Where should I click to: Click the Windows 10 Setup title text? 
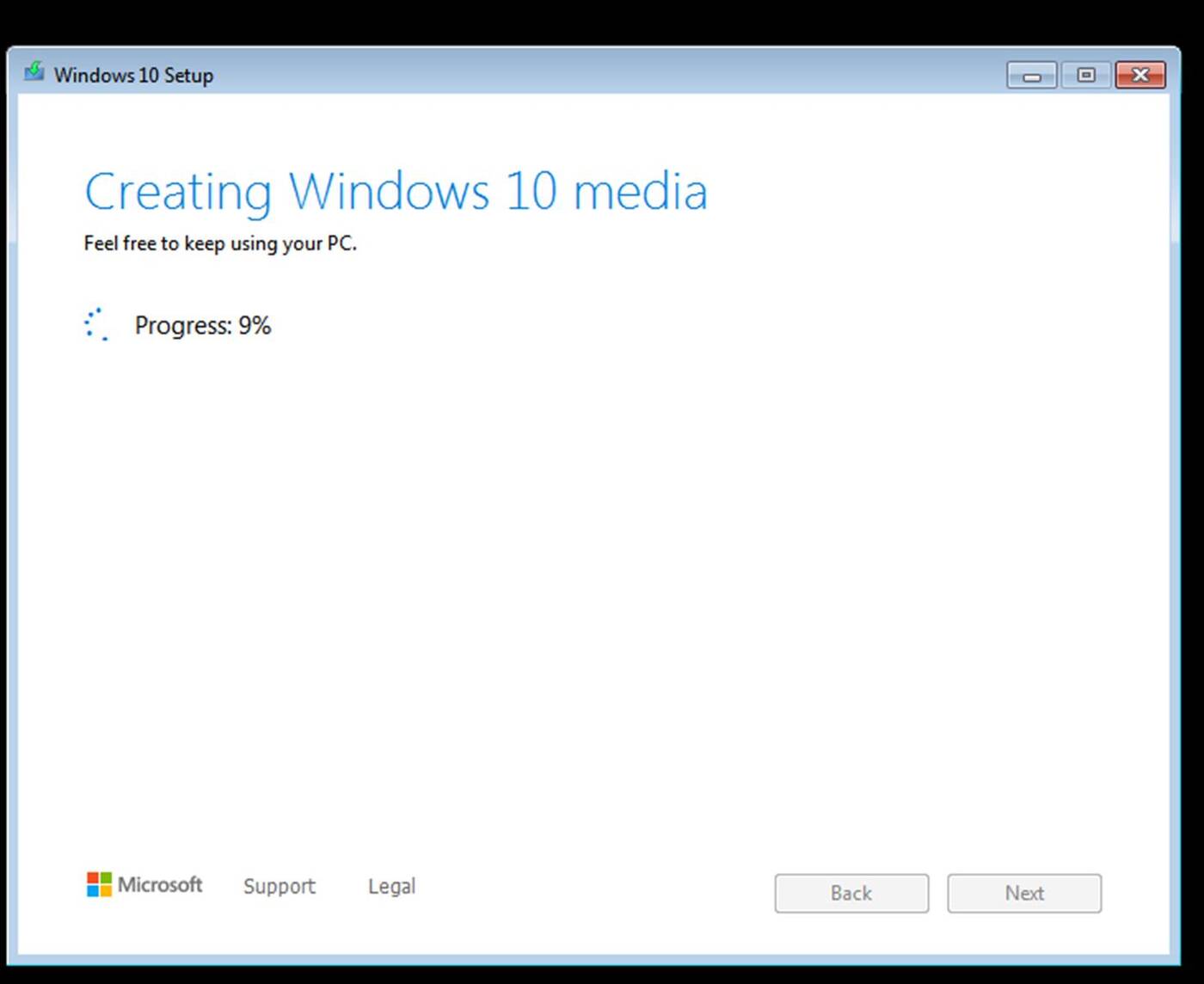(x=132, y=75)
